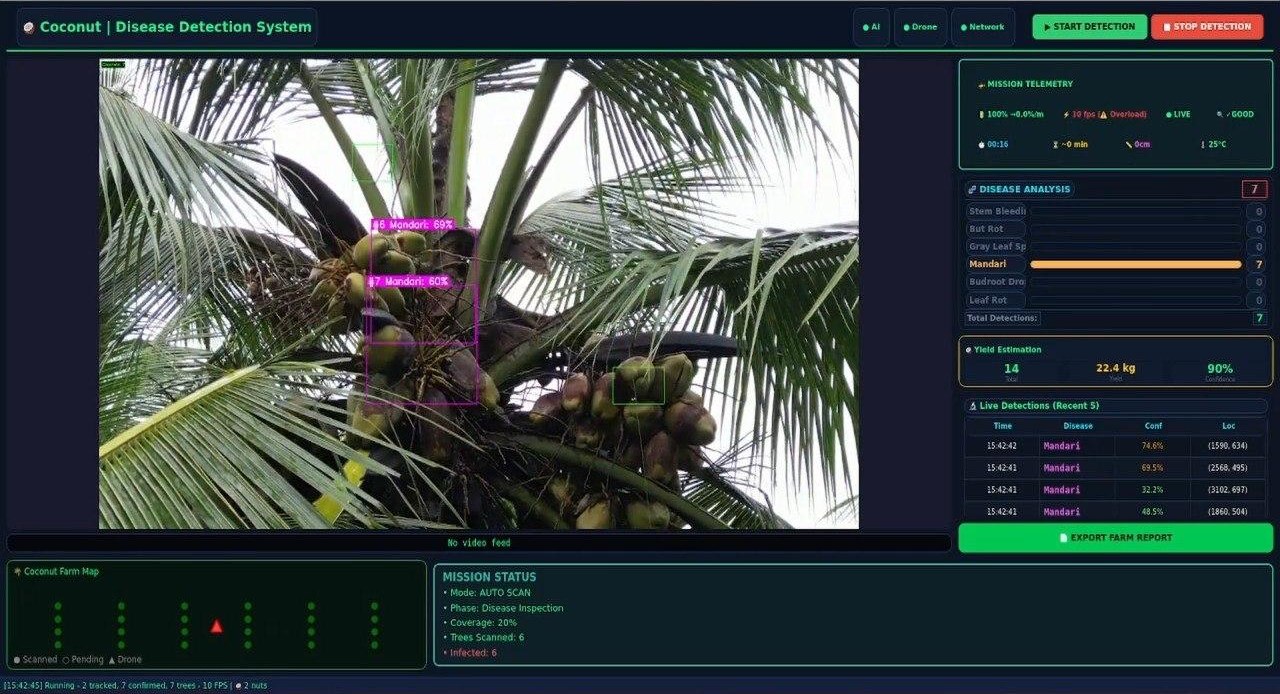The image size is (1280, 694).
Task: Click the No video feed status bar
Action: click(x=479, y=543)
